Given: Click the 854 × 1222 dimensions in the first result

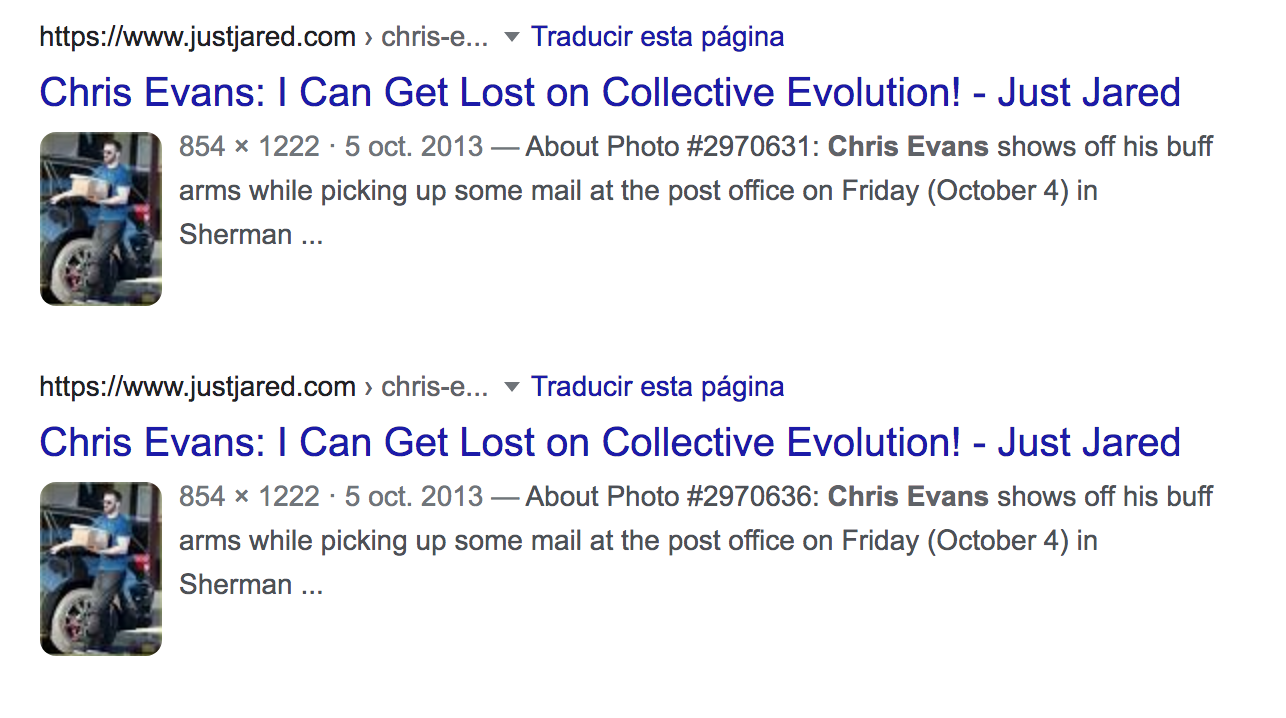Looking at the screenshot, I should click(x=249, y=147).
